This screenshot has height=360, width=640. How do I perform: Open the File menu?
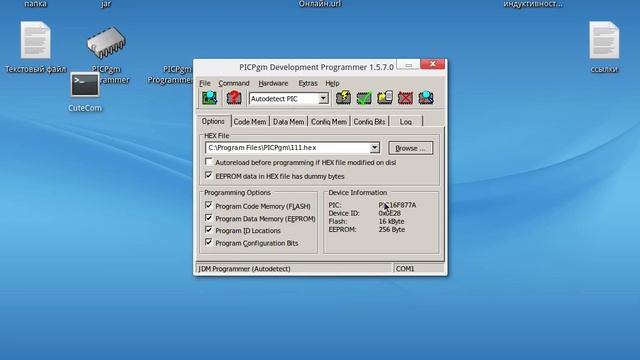pos(205,83)
